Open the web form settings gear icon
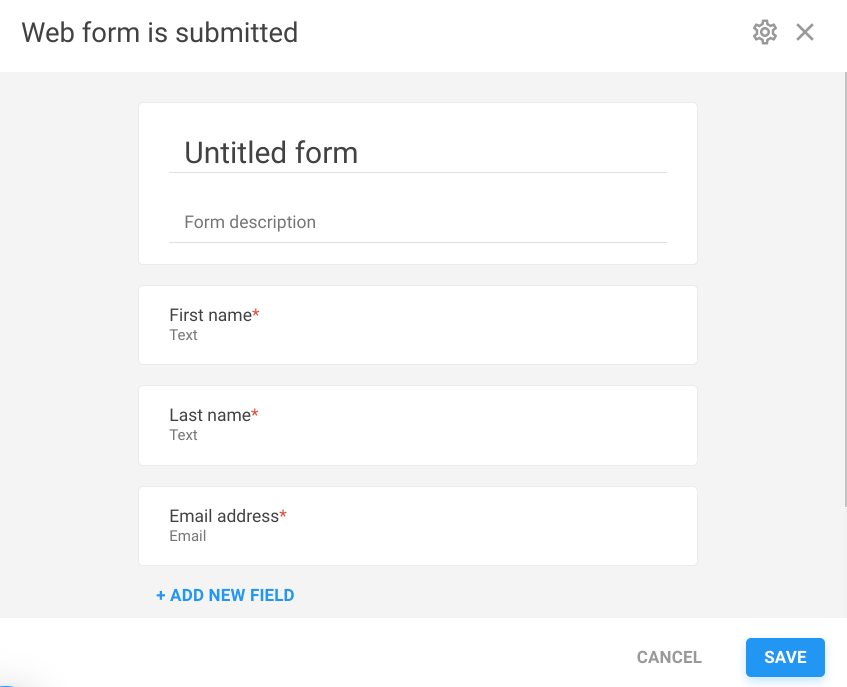Viewport: 847px width, 687px height. (764, 32)
